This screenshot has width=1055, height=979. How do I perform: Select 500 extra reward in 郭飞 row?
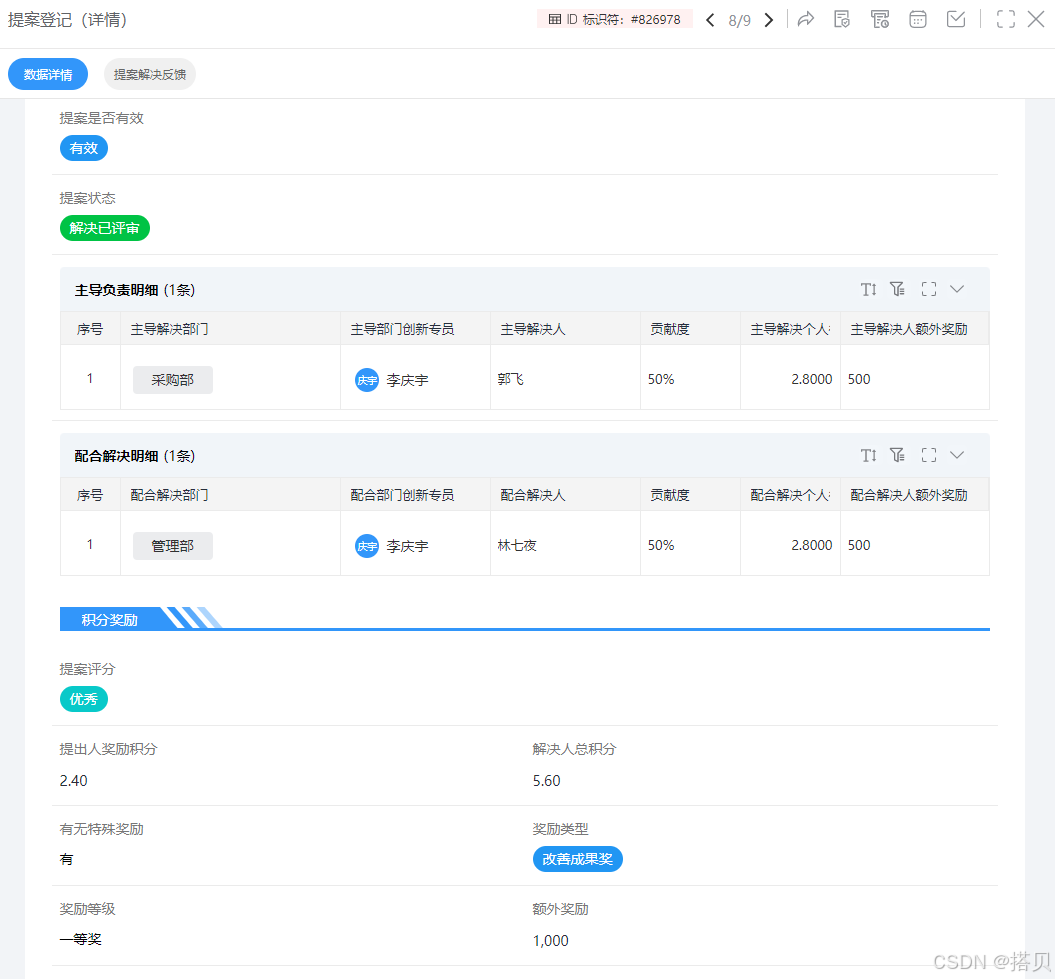914,379
